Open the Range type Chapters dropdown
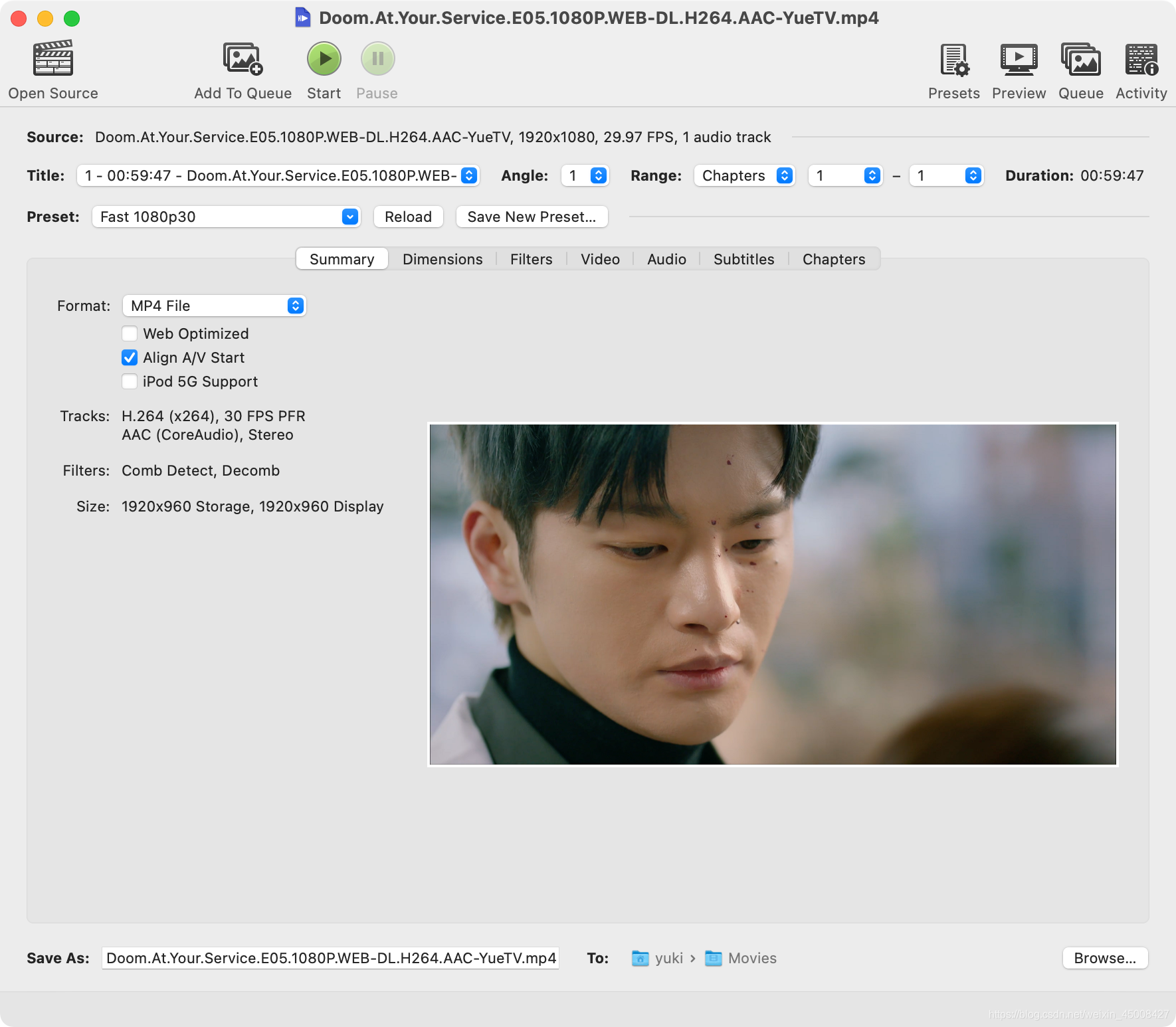1176x1027 pixels. pos(744,175)
